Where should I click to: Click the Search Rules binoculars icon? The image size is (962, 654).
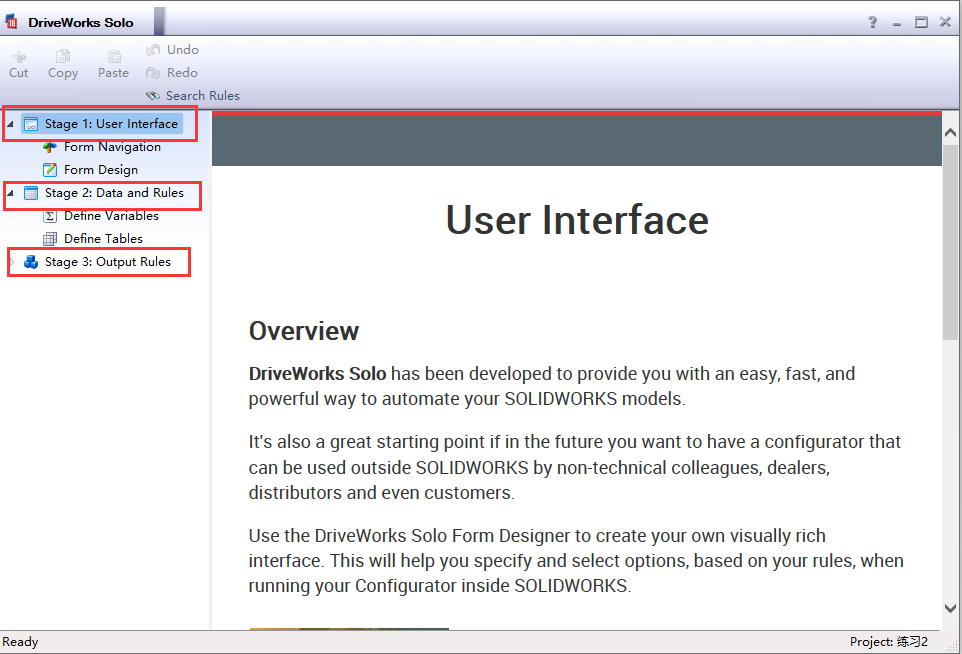pyautogui.click(x=153, y=96)
